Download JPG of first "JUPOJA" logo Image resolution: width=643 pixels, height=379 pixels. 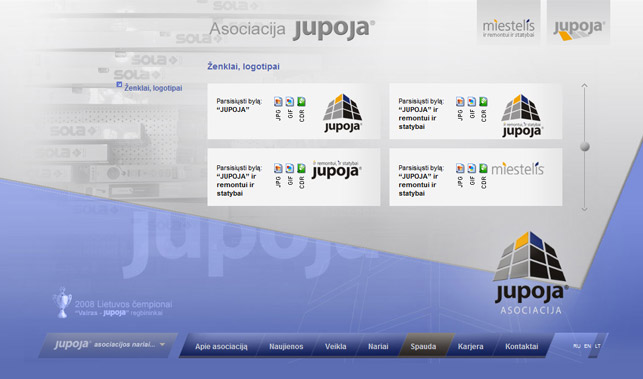click(x=278, y=102)
